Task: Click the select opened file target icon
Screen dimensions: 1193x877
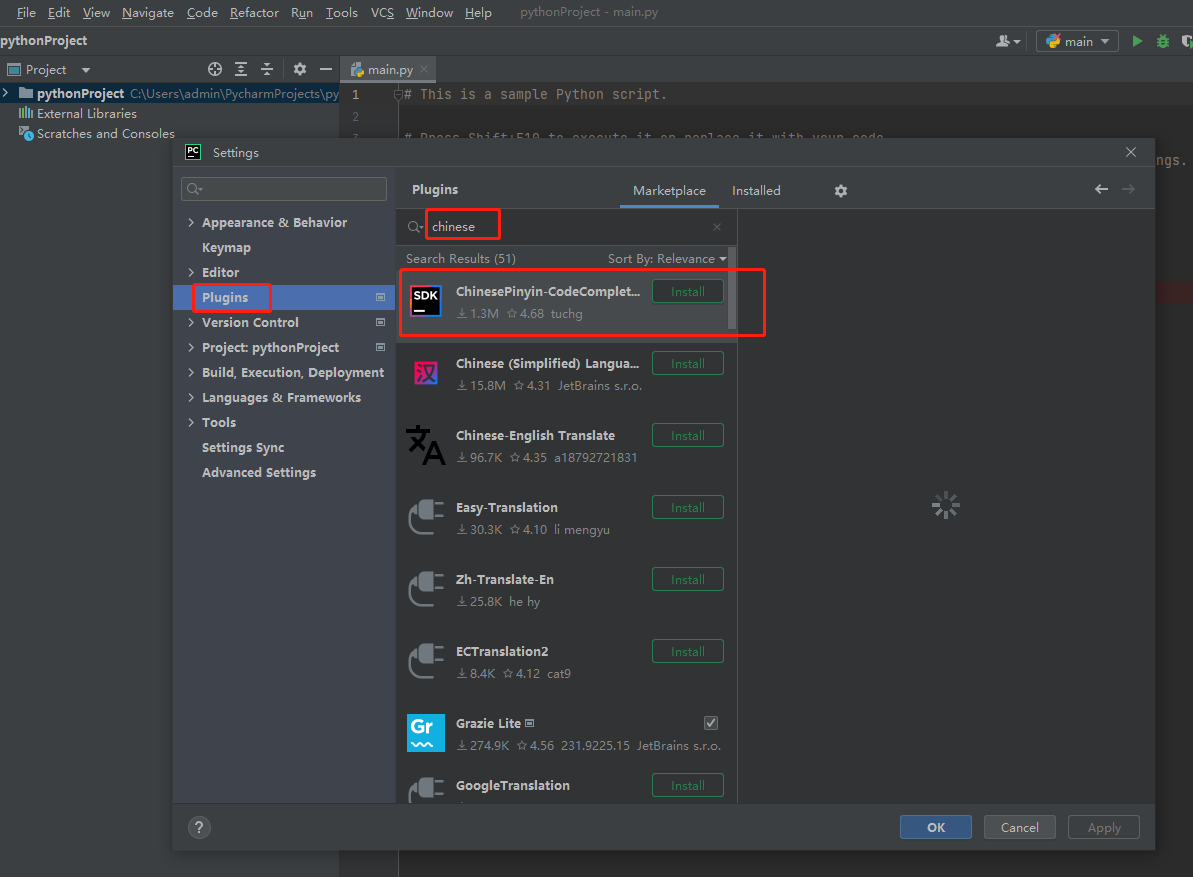Action: (x=215, y=69)
